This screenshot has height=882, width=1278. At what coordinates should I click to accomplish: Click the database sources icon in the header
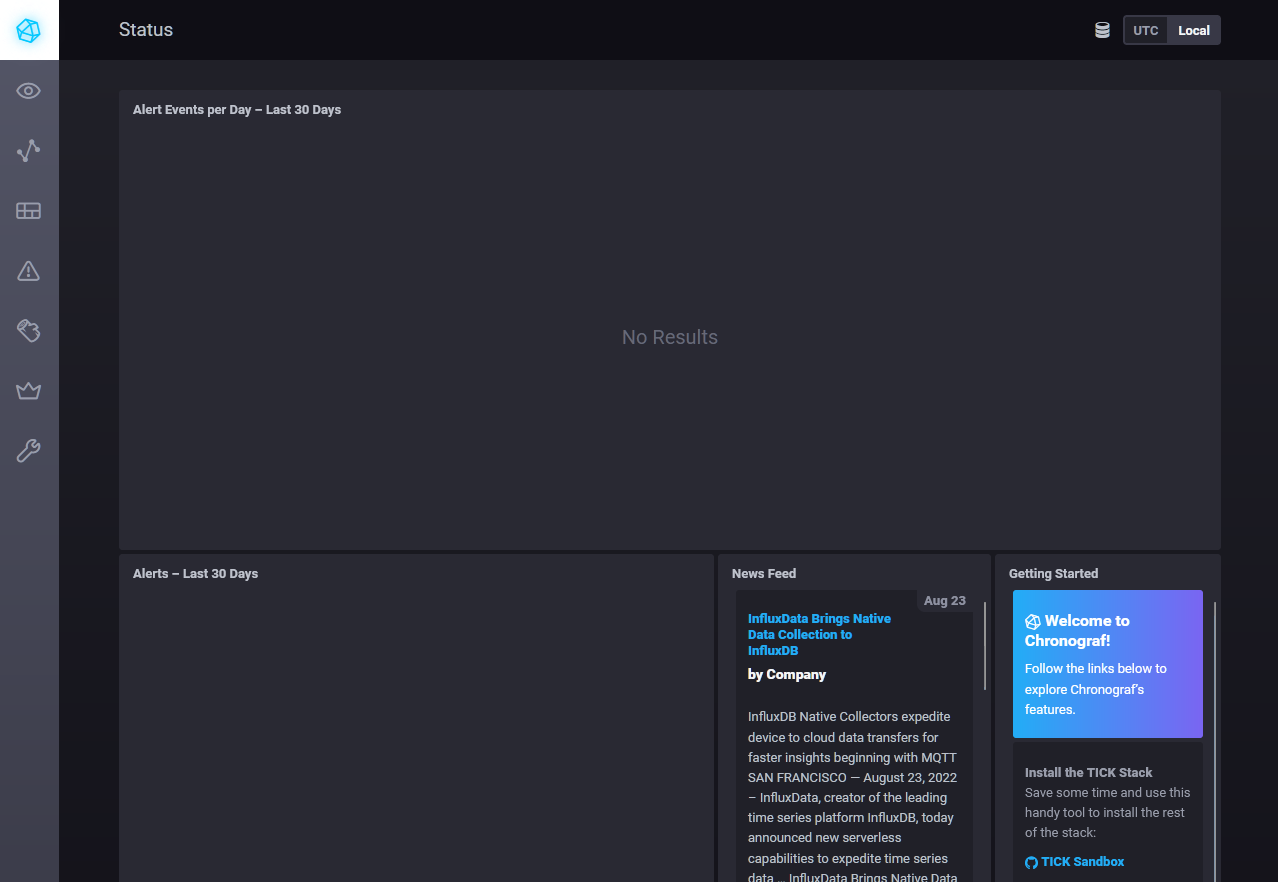(x=1101, y=30)
